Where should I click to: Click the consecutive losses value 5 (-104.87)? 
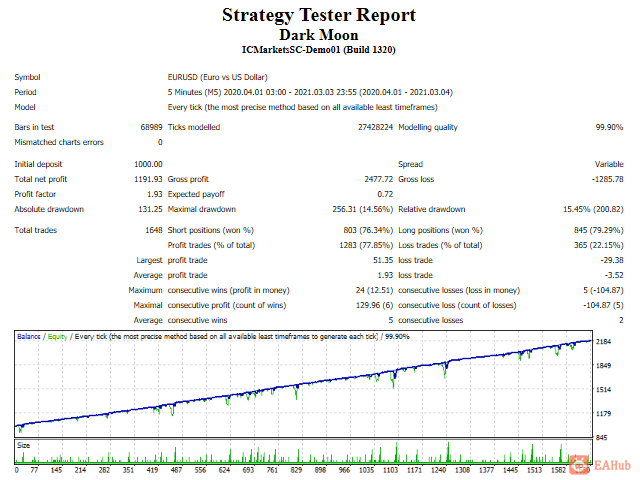click(x=603, y=291)
